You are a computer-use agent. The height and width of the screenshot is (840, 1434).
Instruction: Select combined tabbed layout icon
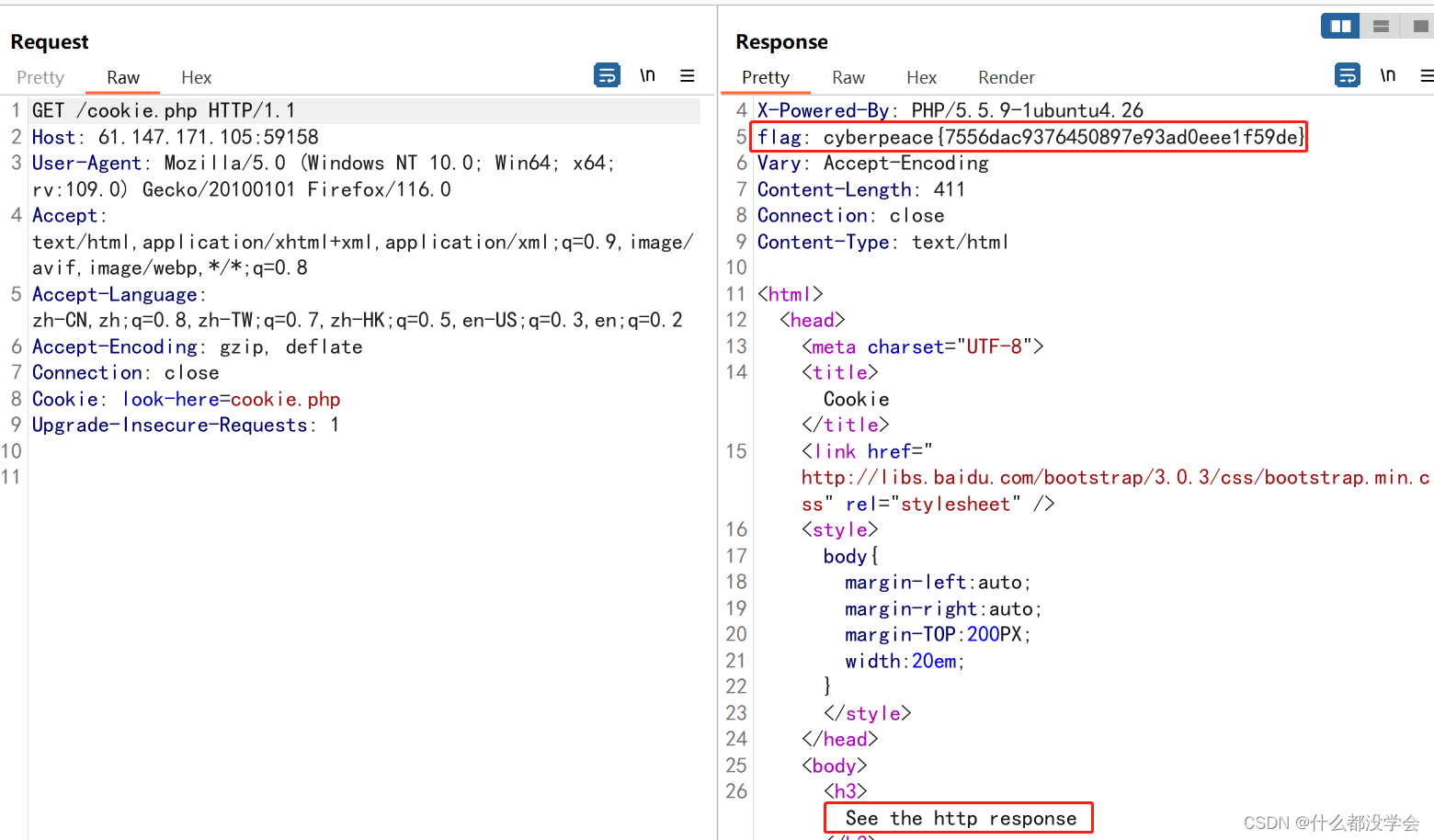1419,26
